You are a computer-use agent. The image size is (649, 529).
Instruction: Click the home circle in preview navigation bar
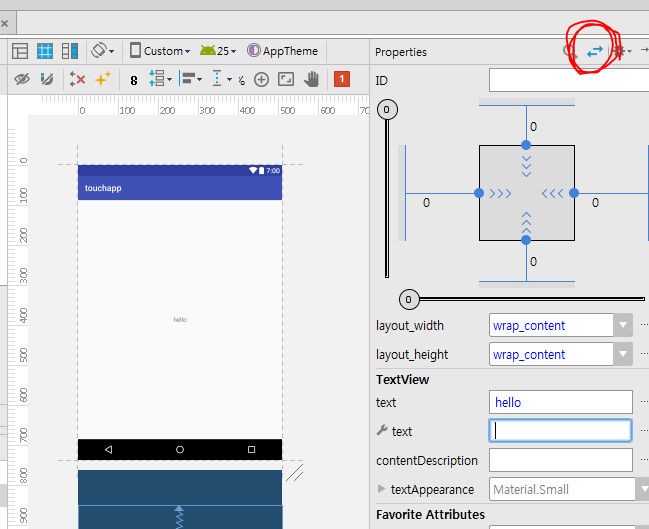tap(180, 450)
